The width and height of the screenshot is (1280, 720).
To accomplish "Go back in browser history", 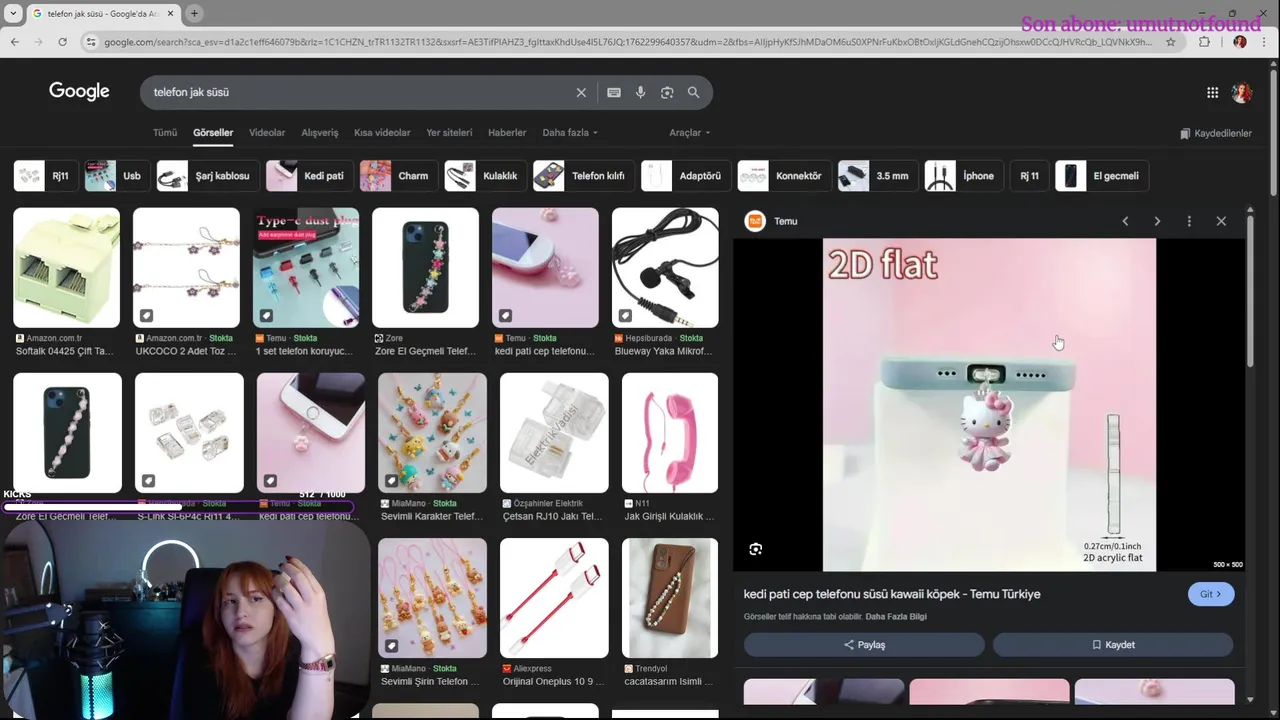I will 15,42.
